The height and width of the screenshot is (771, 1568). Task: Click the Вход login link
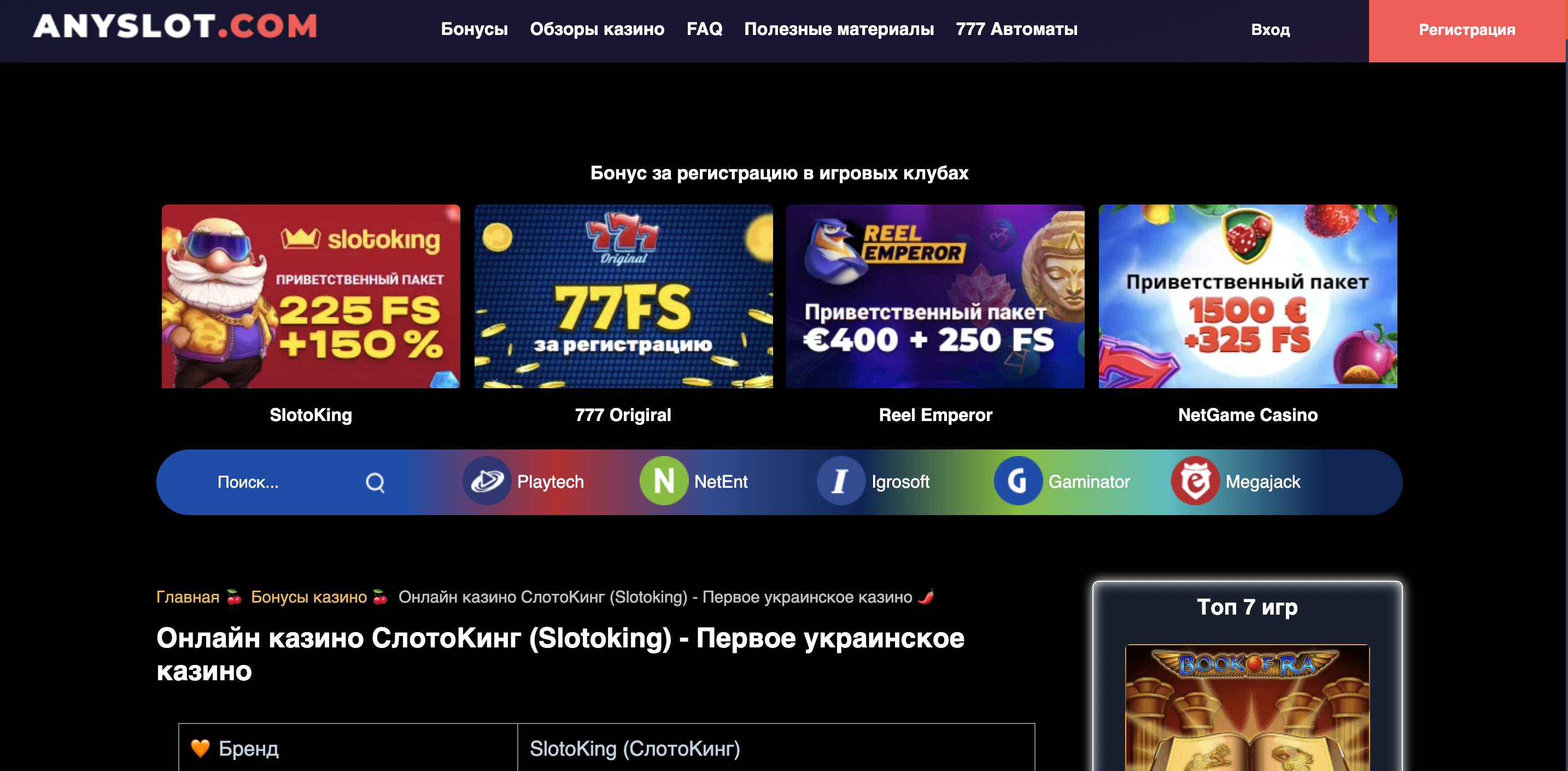click(x=1271, y=29)
